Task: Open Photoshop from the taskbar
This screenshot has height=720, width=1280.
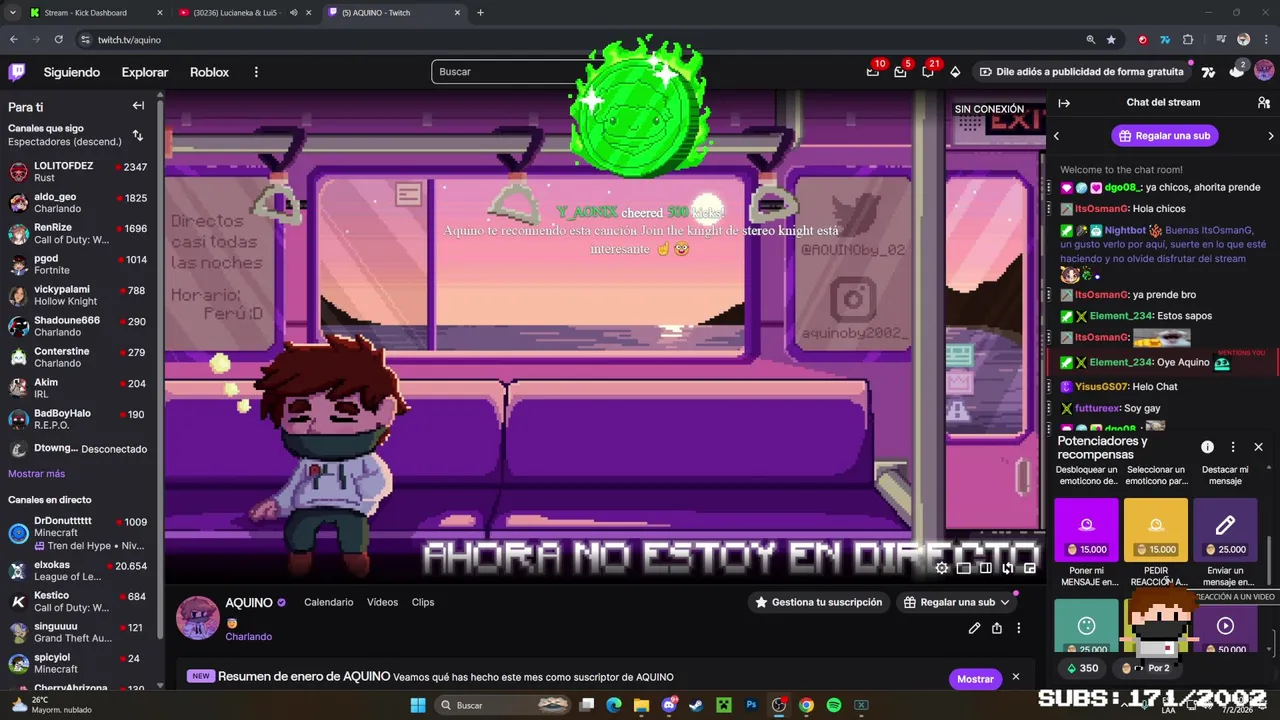Action: tap(751, 705)
